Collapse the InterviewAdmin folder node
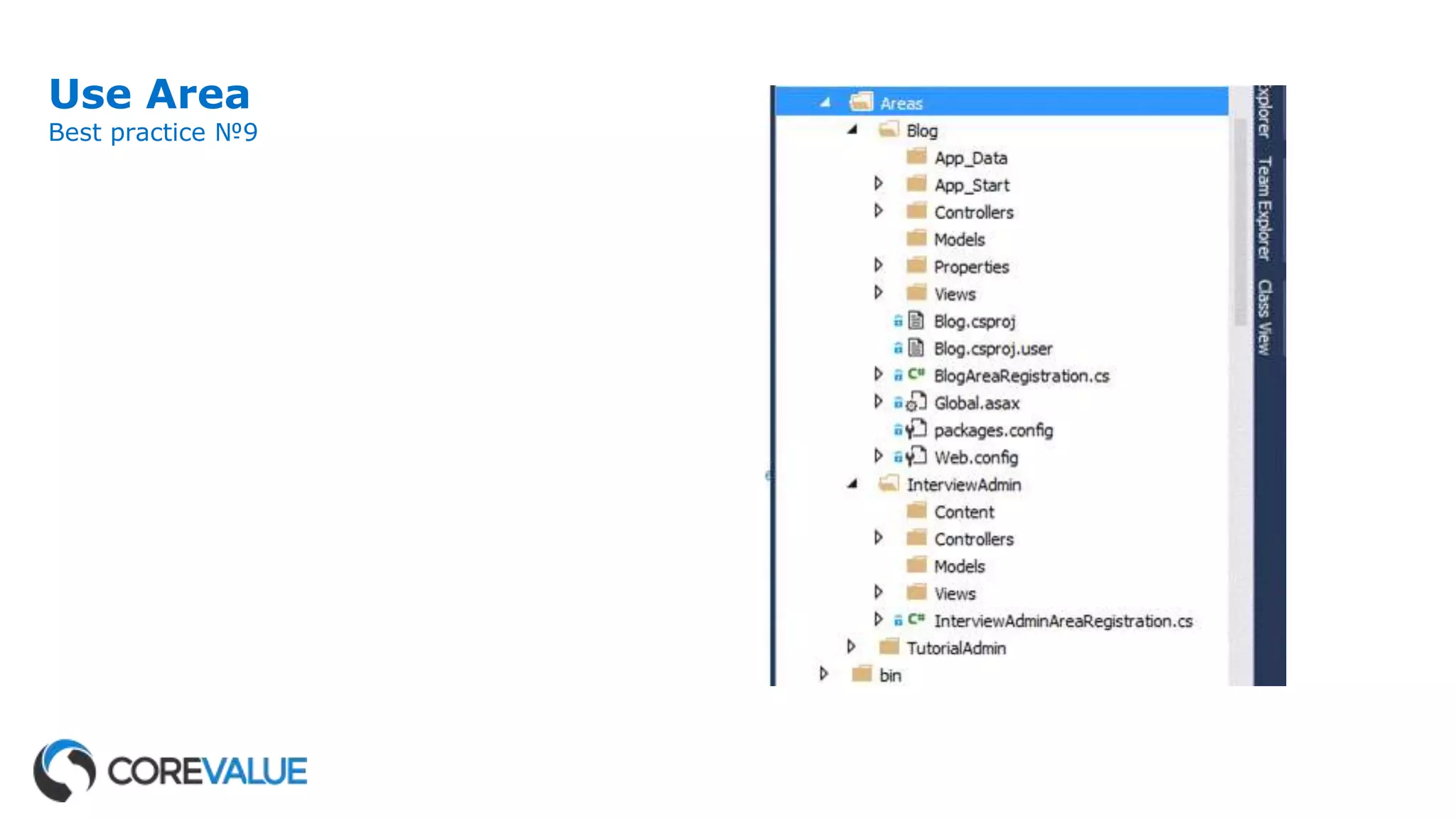The width and height of the screenshot is (1456, 819). (852, 484)
